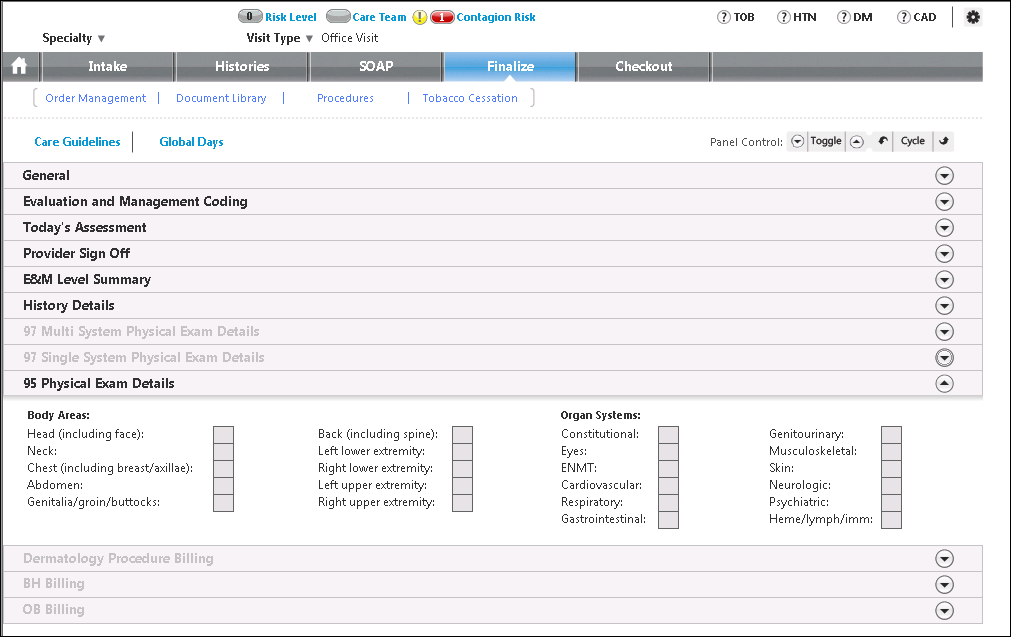Open Global Days link
The height and width of the screenshot is (637, 1011).
tap(191, 142)
